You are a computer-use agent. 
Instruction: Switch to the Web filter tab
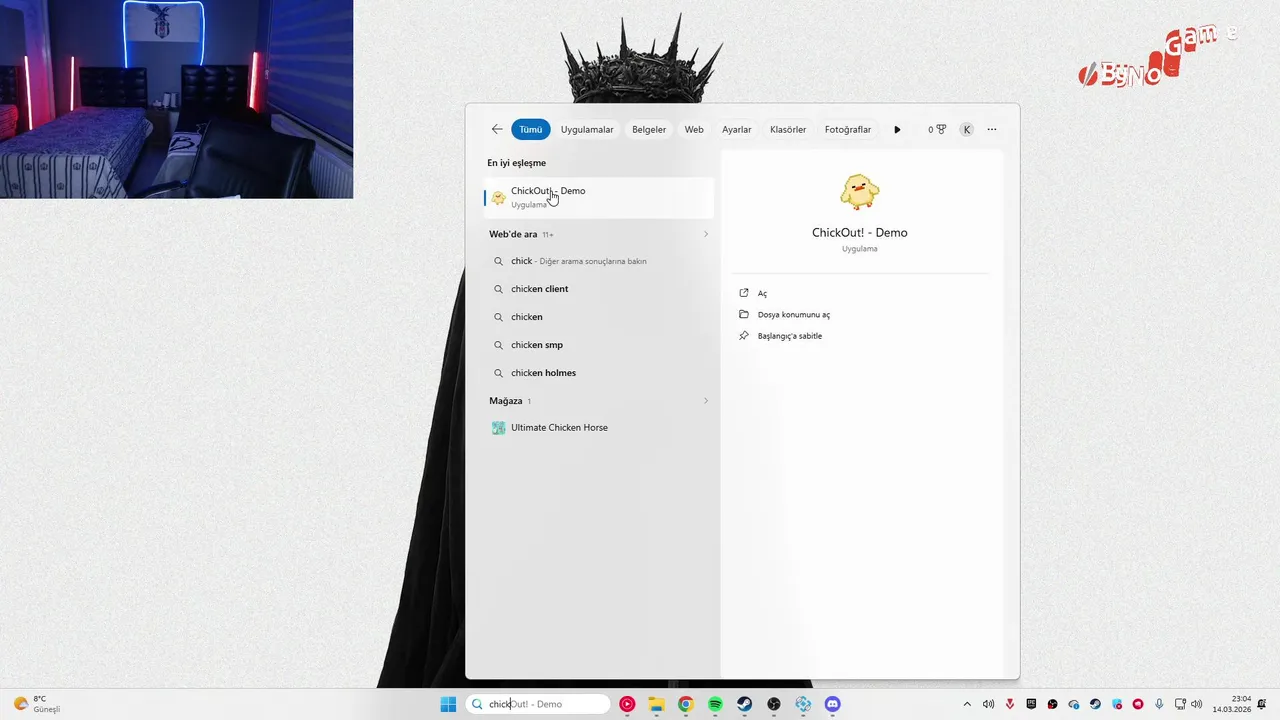tap(694, 129)
